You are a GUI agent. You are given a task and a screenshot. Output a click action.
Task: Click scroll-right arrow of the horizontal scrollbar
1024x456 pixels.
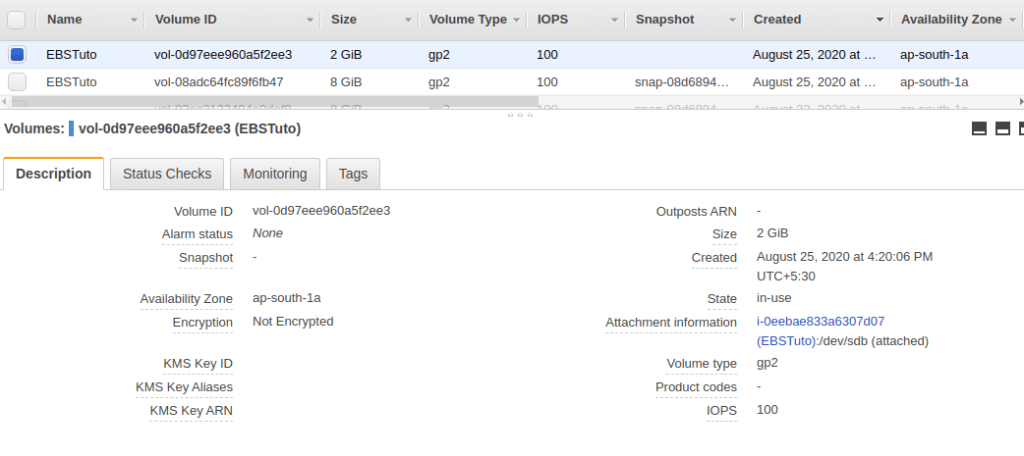[1019, 101]
